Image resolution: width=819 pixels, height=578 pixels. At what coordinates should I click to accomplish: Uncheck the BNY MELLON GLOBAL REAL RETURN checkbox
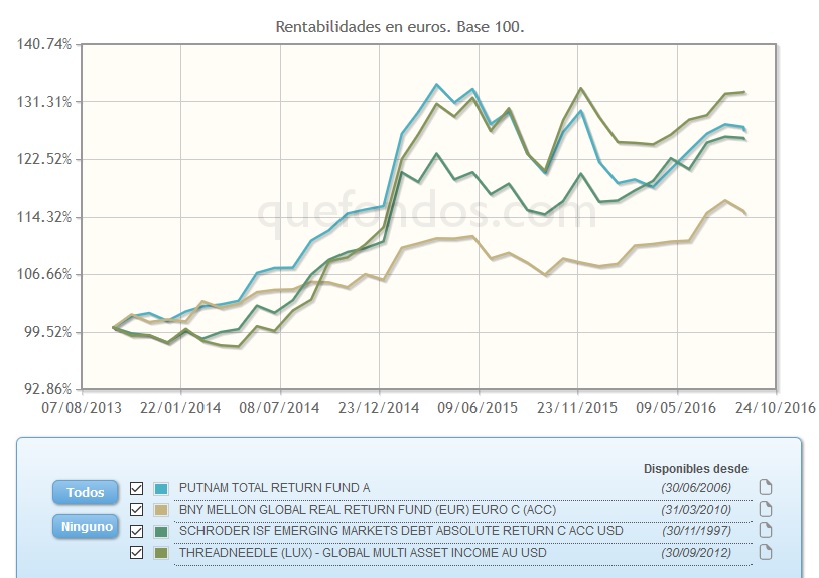click(136, 510)
